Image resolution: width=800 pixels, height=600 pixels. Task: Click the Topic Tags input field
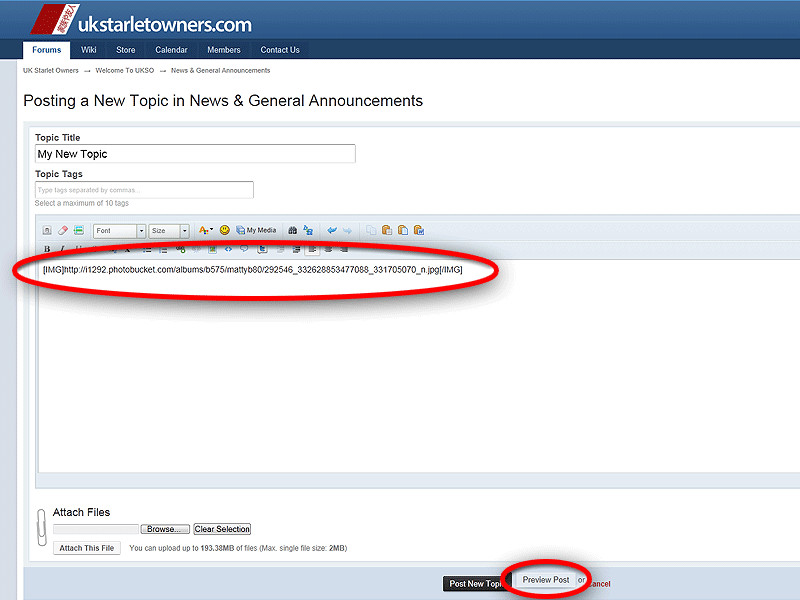[x=144, y=190]
